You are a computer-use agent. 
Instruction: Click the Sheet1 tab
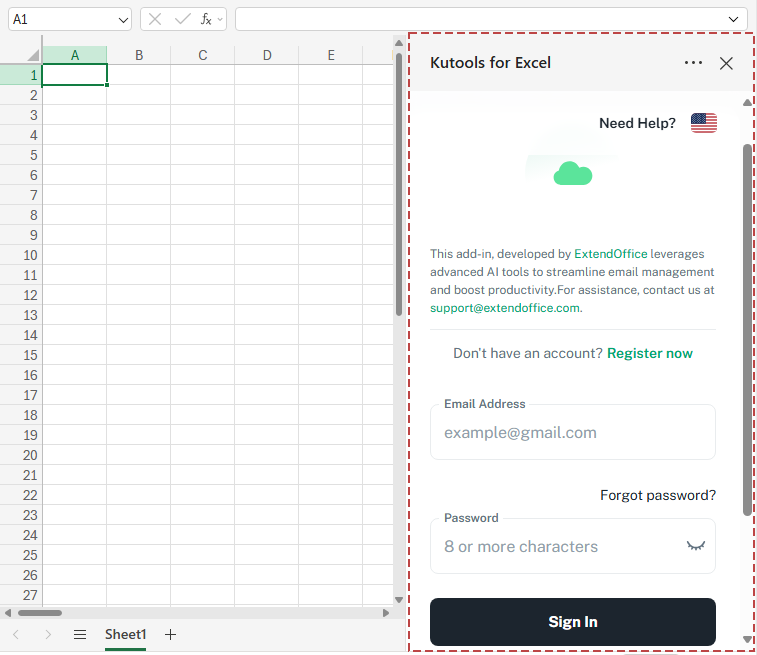coord(126,634)
